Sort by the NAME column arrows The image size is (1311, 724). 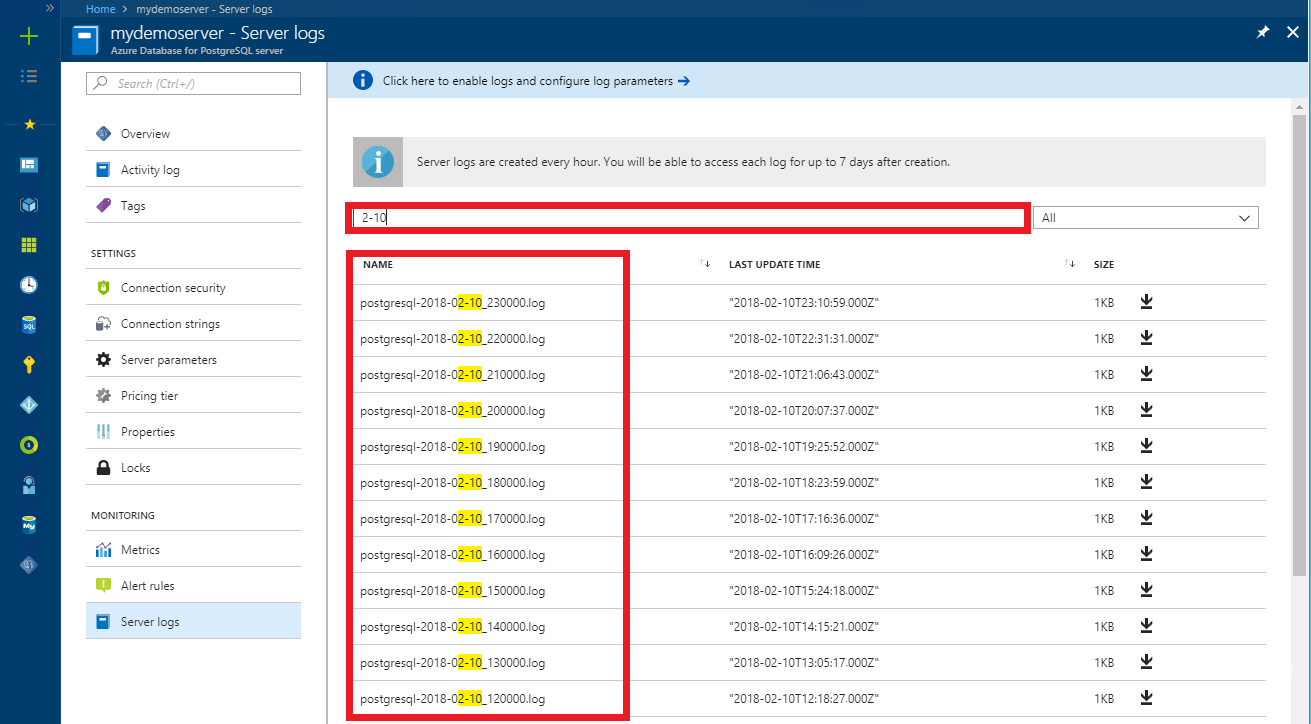[705, 264]
